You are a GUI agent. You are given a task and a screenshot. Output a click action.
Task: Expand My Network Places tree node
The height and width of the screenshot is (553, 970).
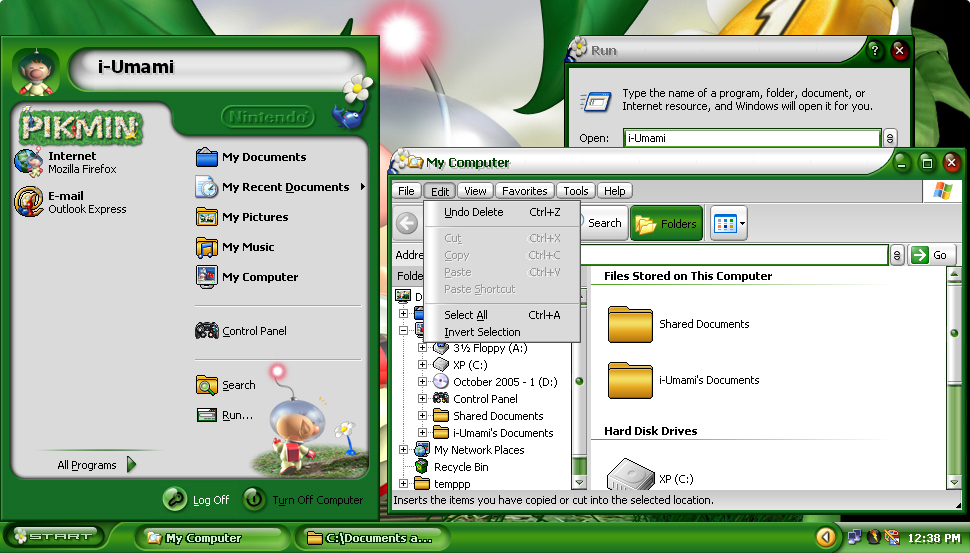tap(403, 450)
